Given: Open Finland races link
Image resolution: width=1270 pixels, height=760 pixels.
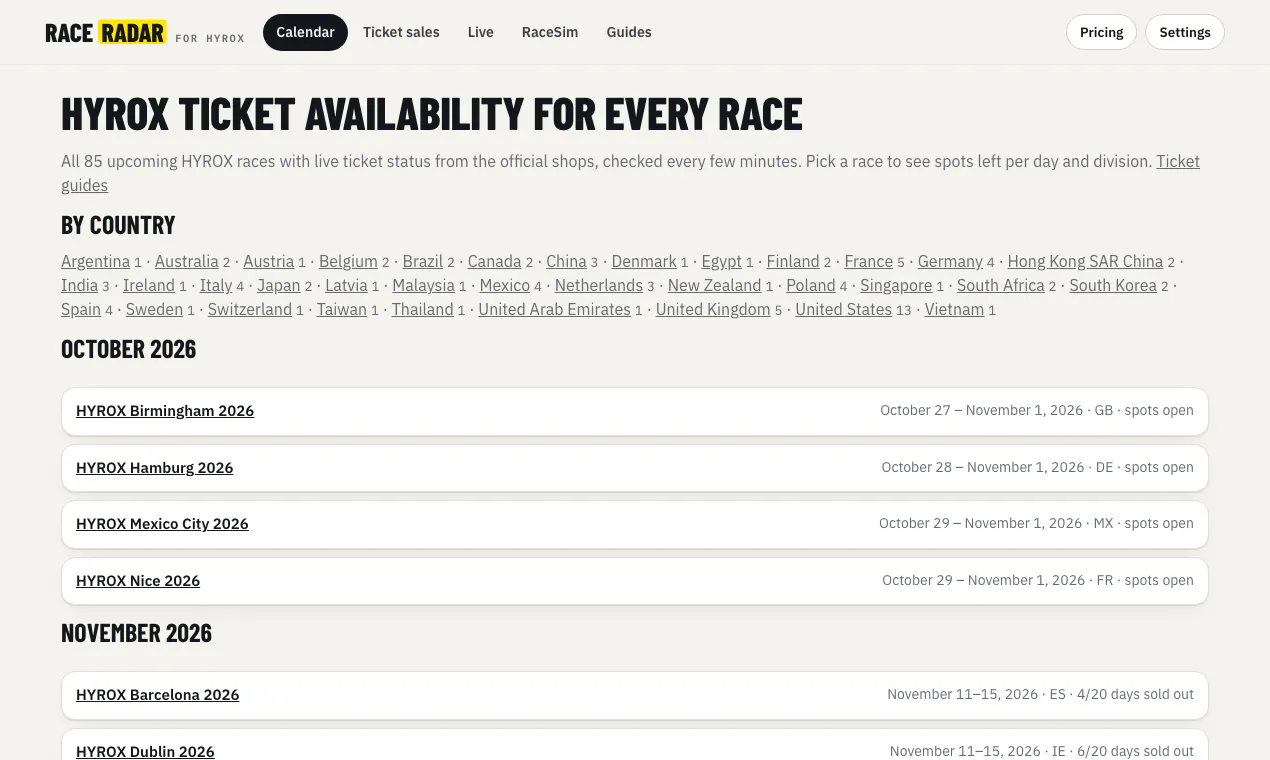Looking at the screenshot, I should (x=793, y=261).
